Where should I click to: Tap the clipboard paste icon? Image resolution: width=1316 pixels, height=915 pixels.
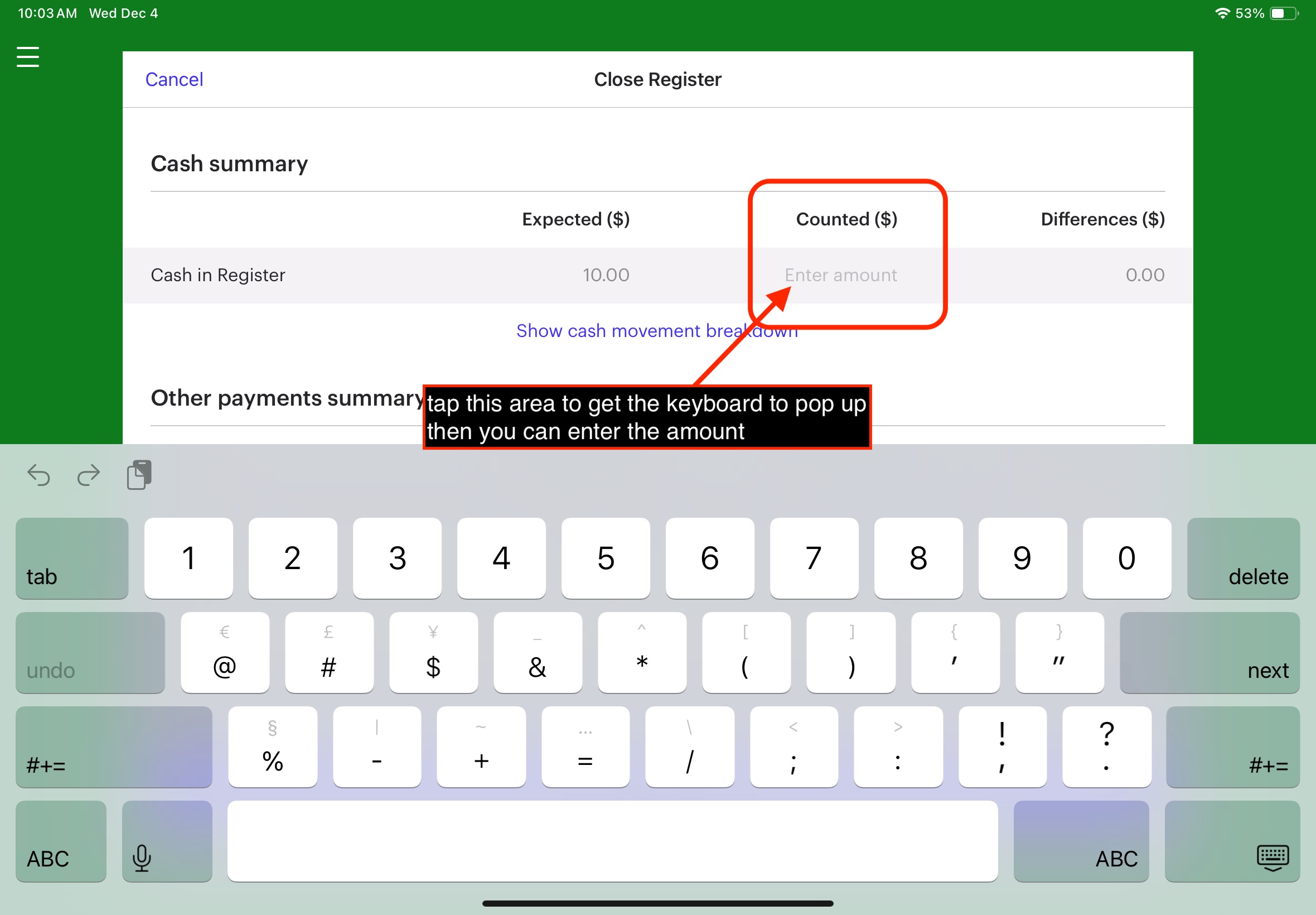[139, 475]
